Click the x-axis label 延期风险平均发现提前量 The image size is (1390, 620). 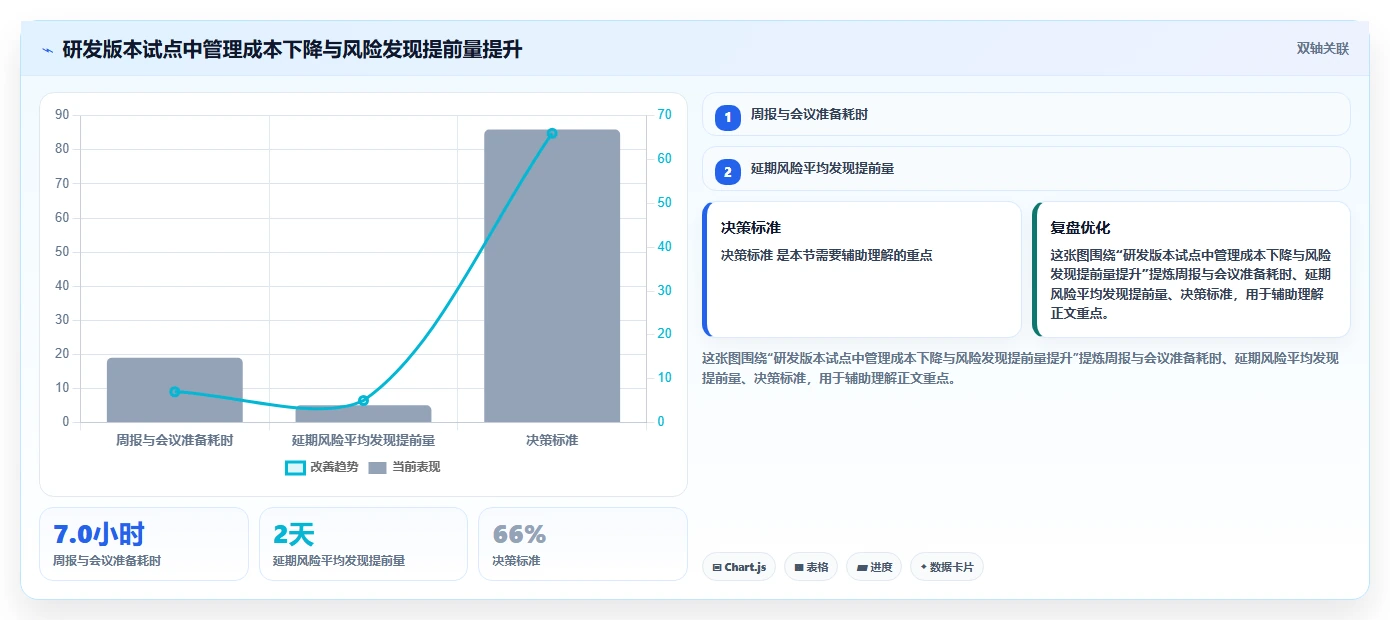point(363,440)
